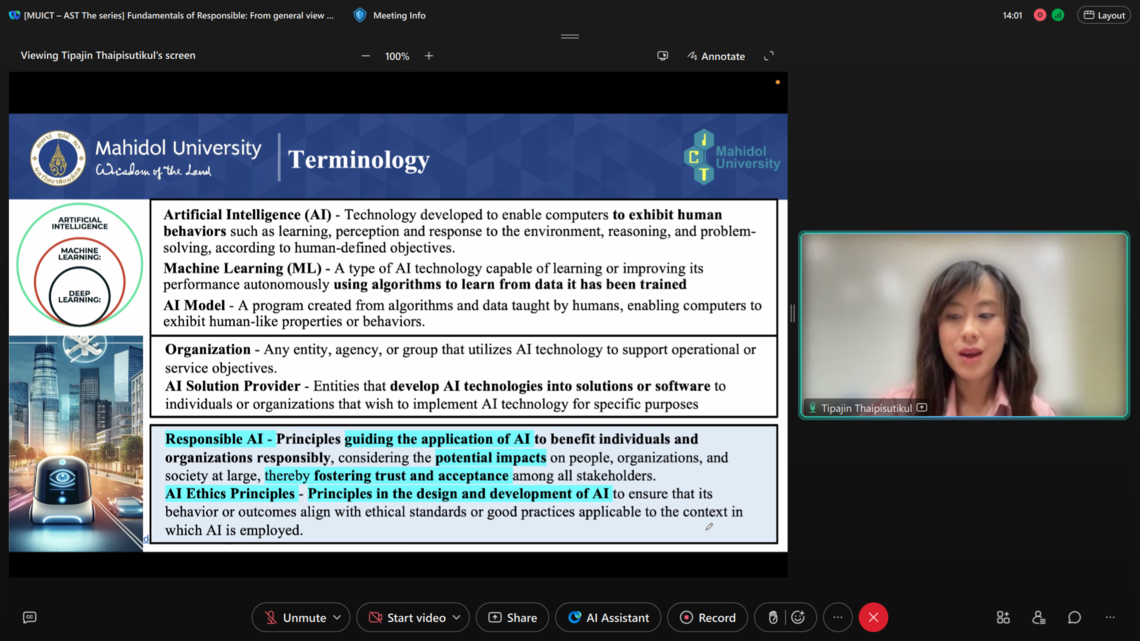
Task: Open more options in the center toolbar
Action: coord(838,618)
